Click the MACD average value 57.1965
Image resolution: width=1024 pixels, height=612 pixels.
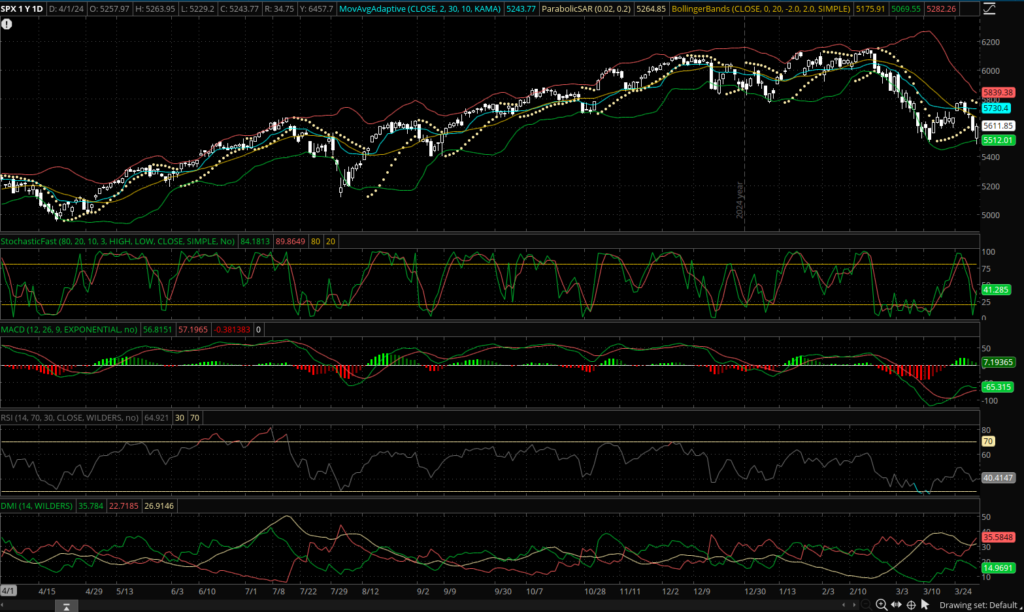tap(192, 329)
